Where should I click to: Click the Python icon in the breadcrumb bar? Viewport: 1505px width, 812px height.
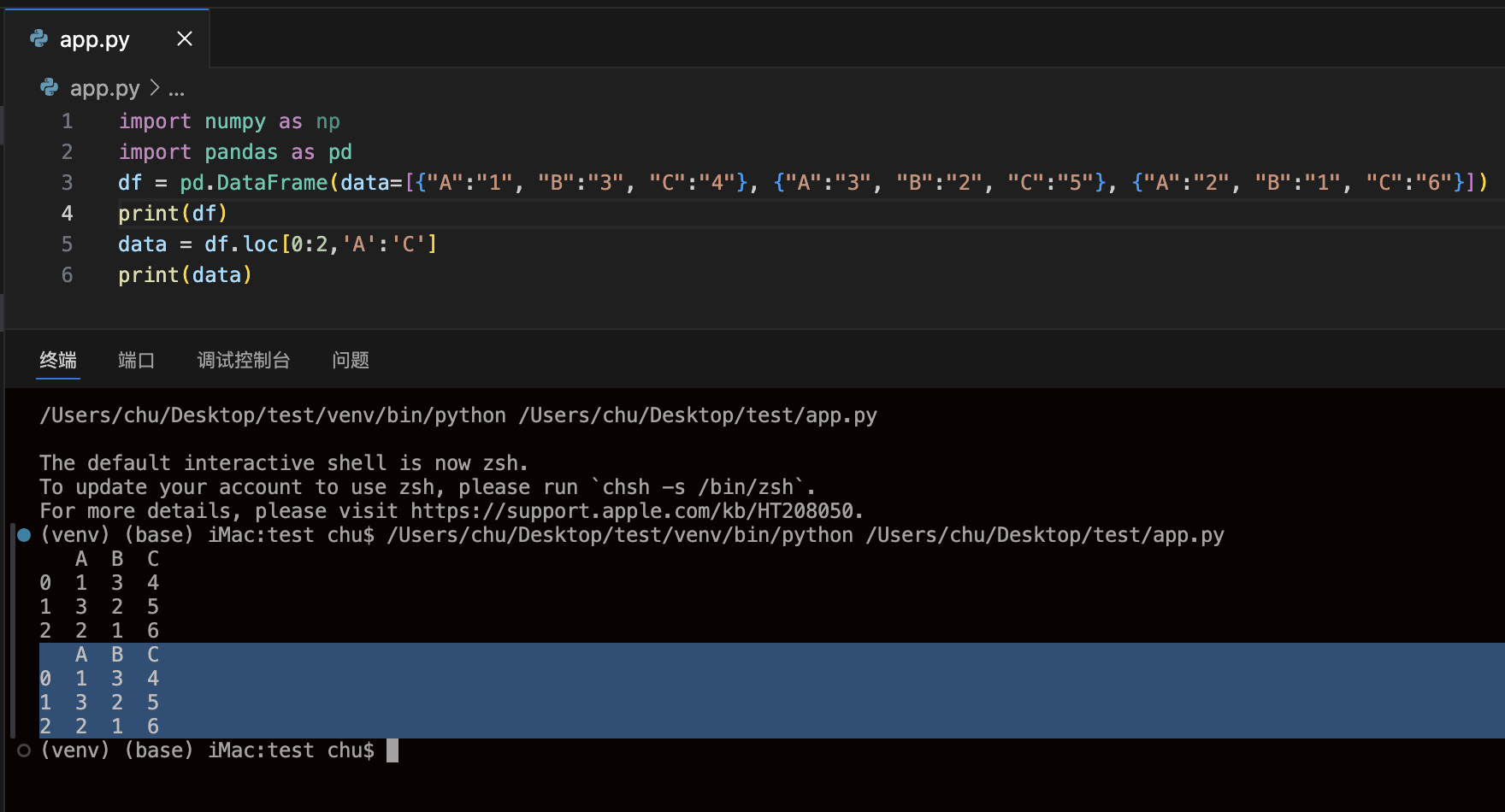click(x=50, y=87)
